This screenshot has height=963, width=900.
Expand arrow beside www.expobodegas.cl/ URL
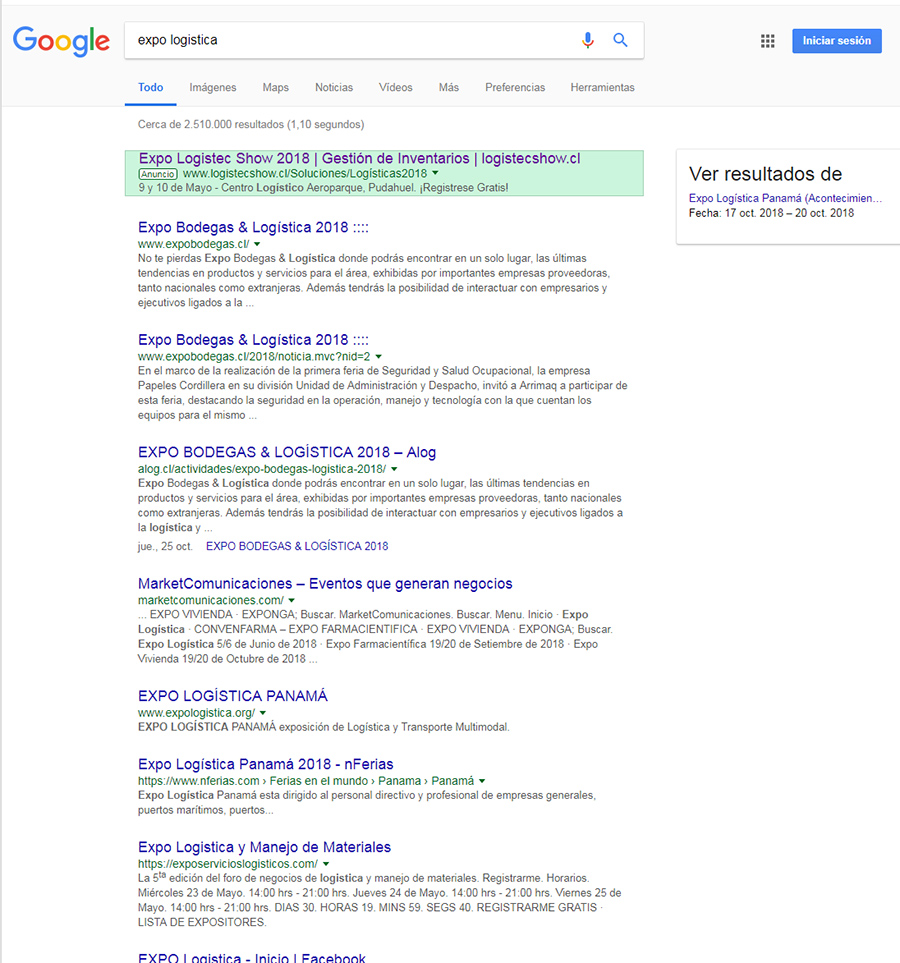[257, 244]
